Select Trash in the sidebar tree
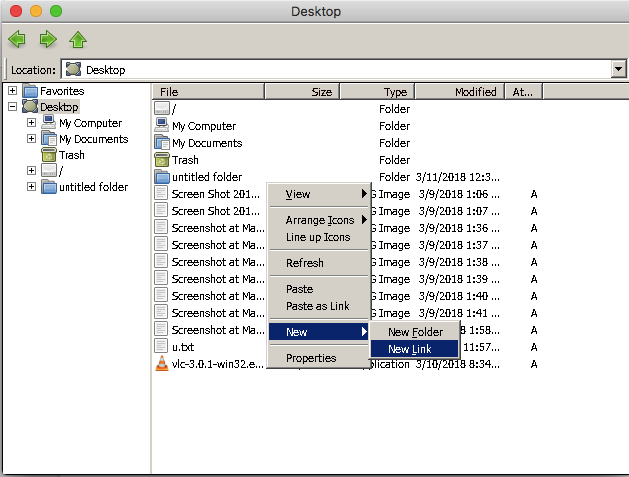 point(72,155)
